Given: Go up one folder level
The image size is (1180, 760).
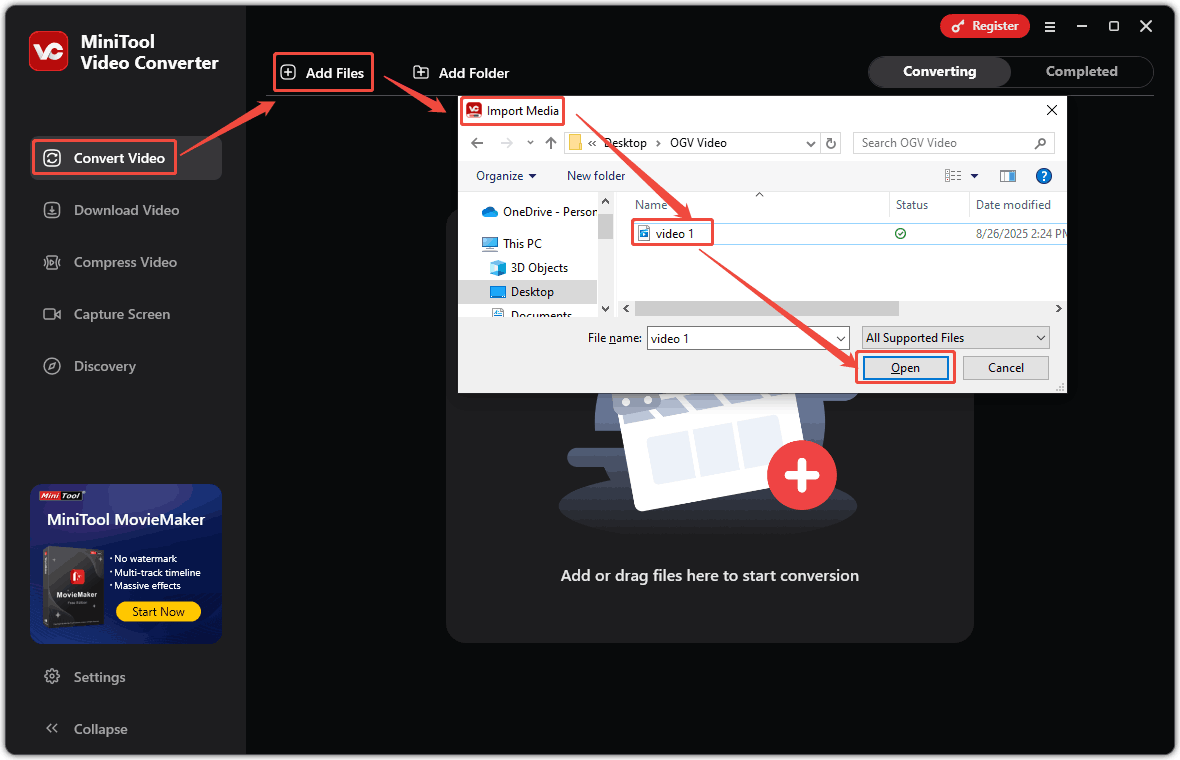Looking at the screenshot, I should [551, 143].
